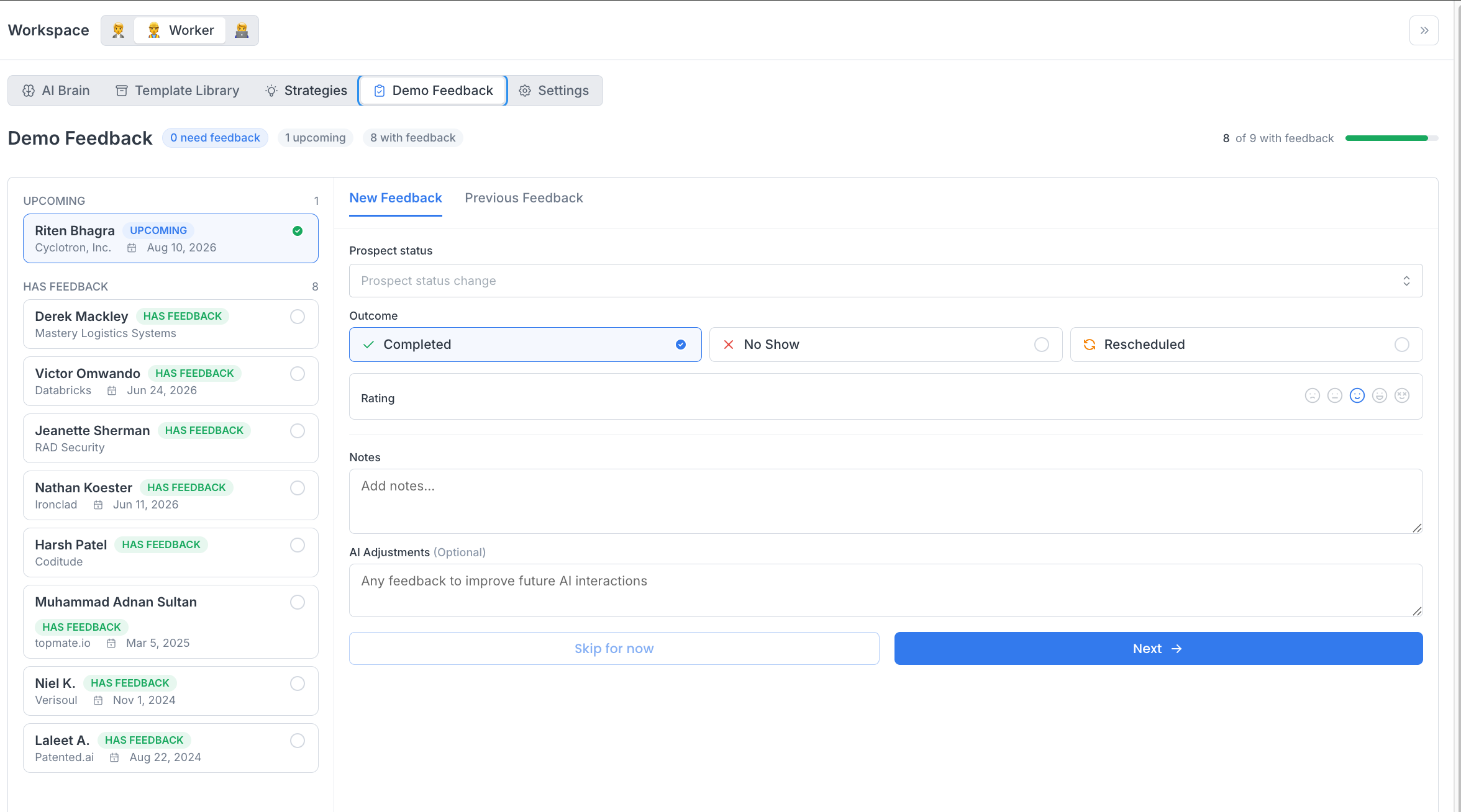Click the Completed outcome radio dot
The image size is (1461, 812).
(x=681, y=345)
